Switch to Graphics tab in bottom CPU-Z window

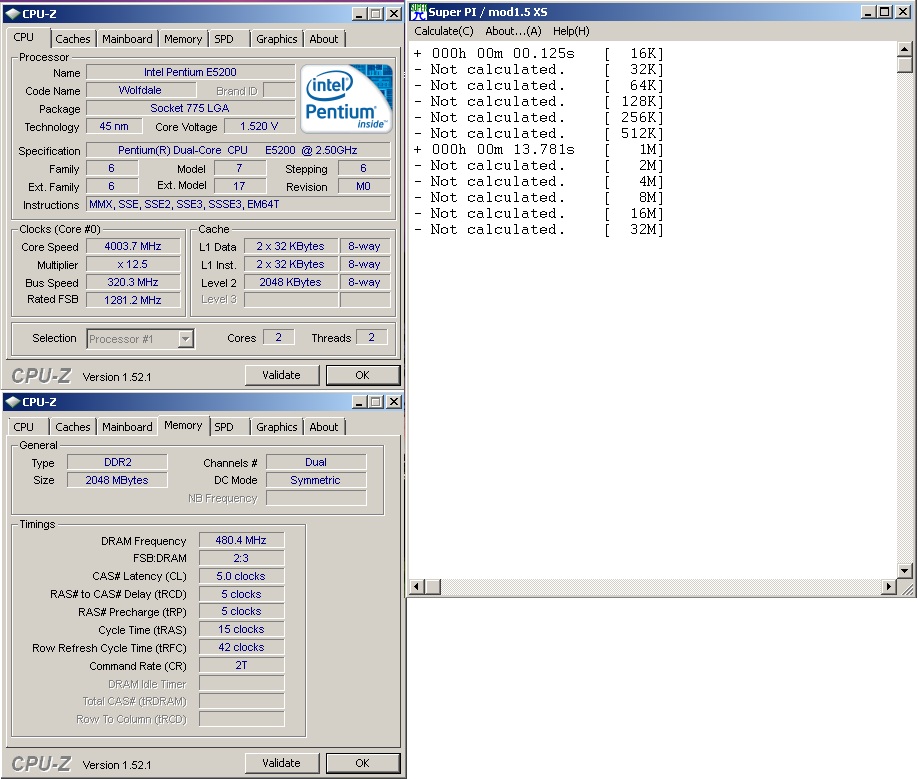coord(276,427)
